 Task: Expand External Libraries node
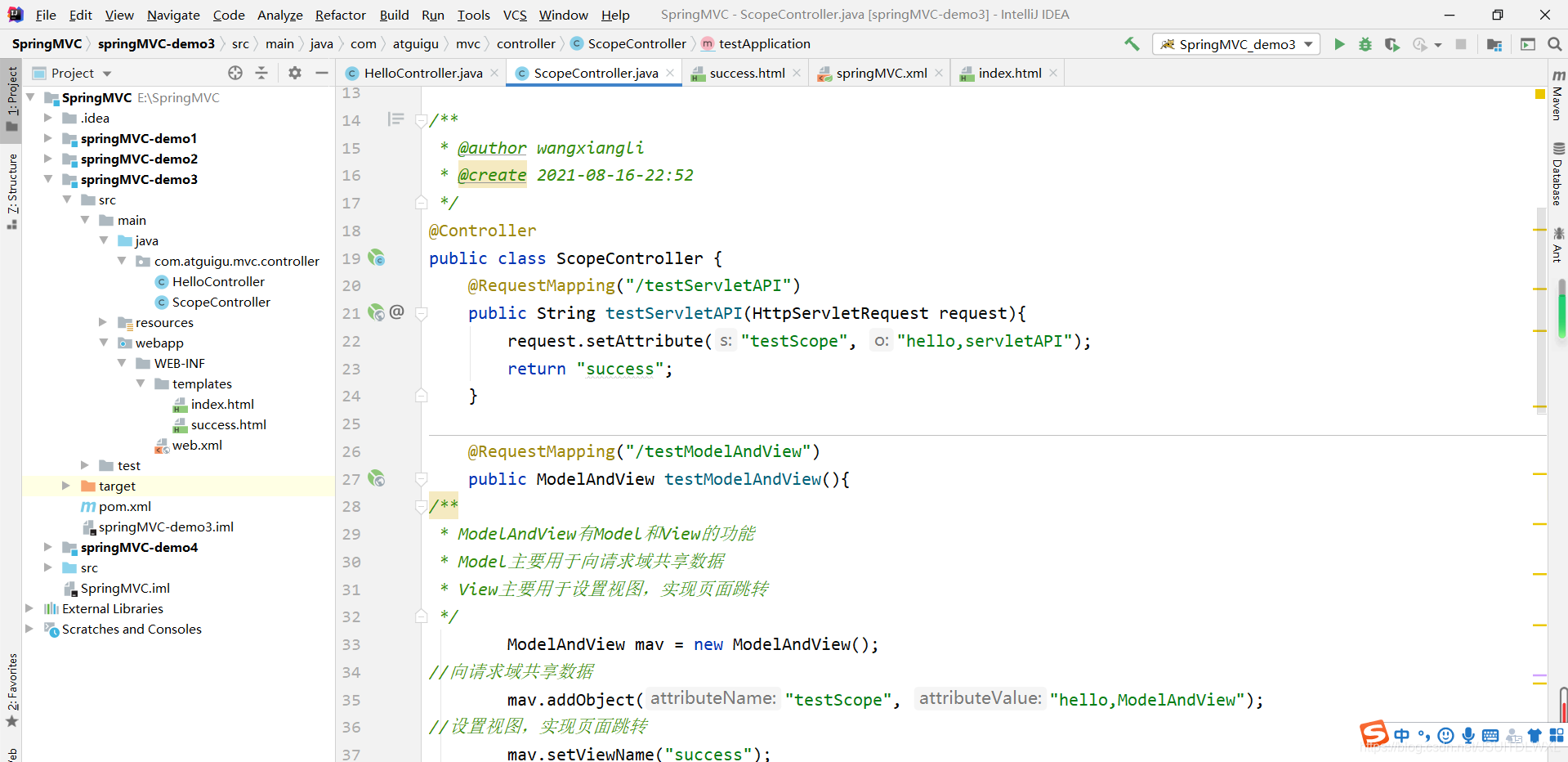29,608
